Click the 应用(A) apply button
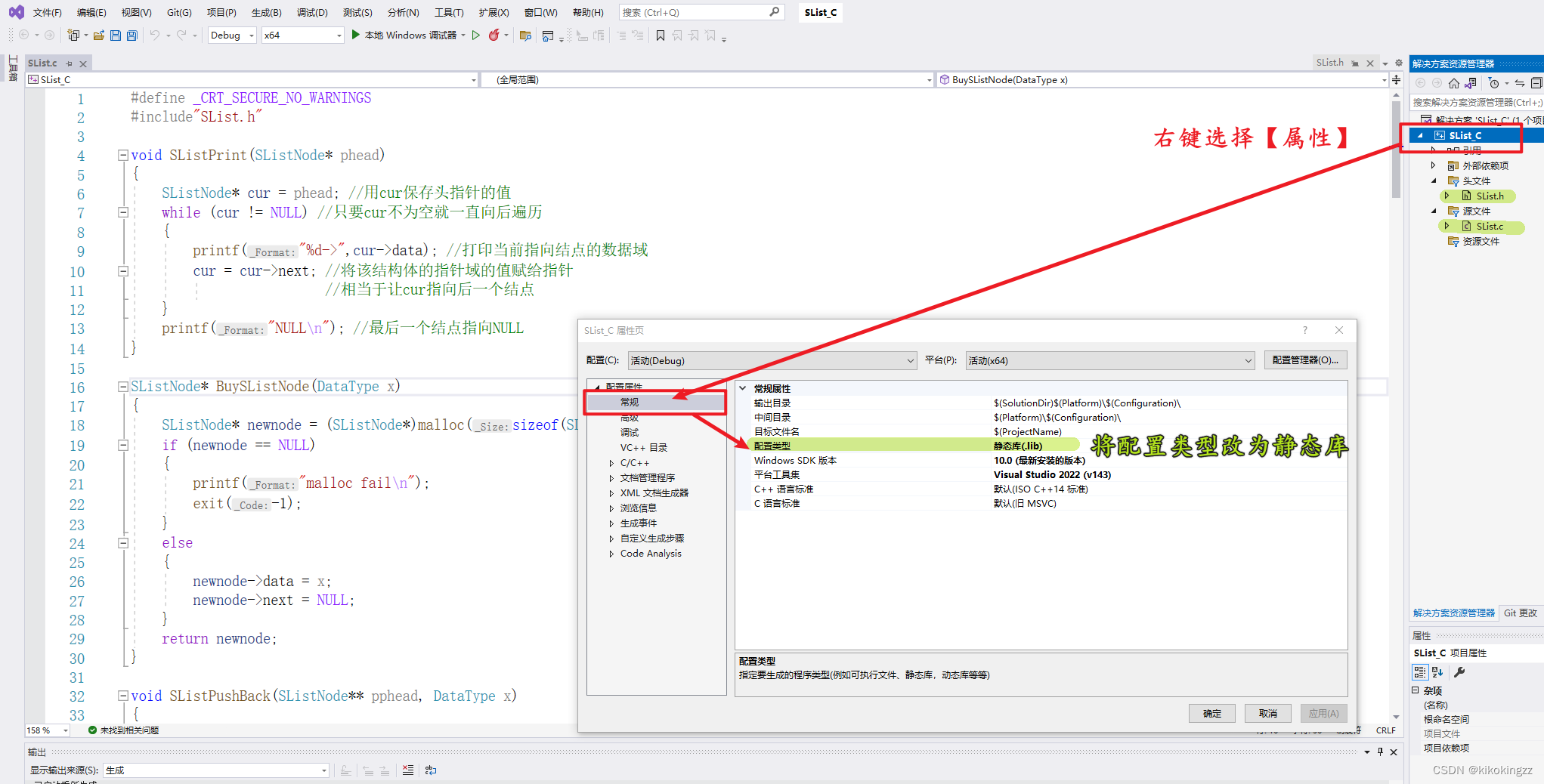 1324,713
